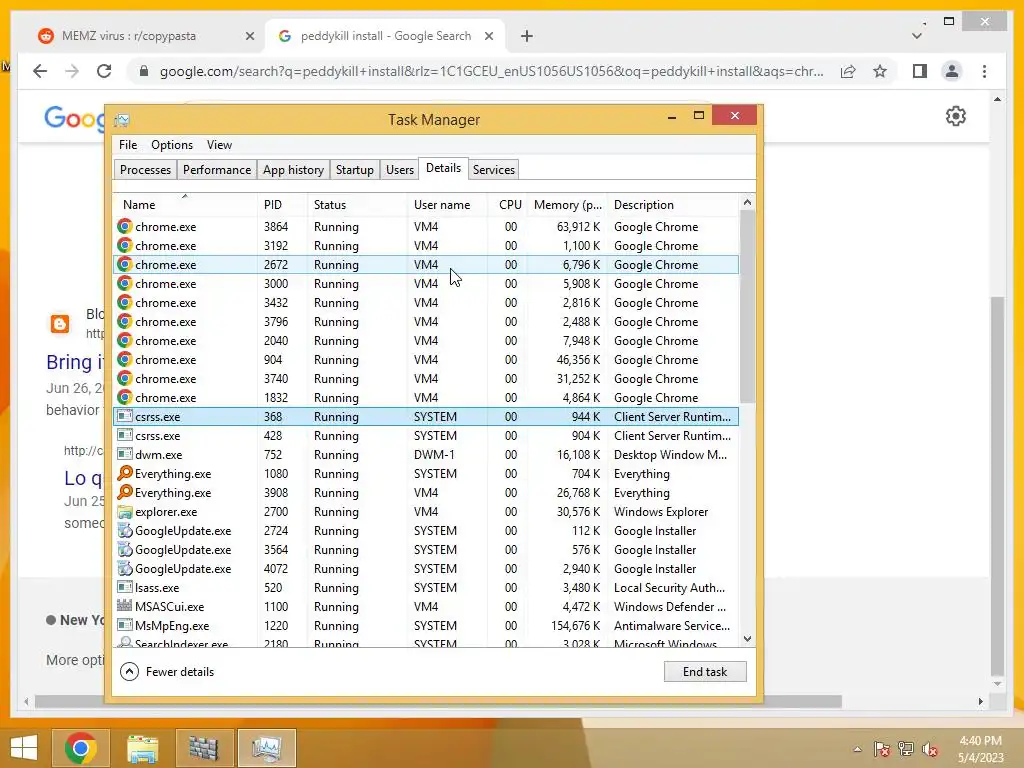The image size is (1024, 768).
Task: Sort by the Memory column header
Action: (x=567, y=204)
